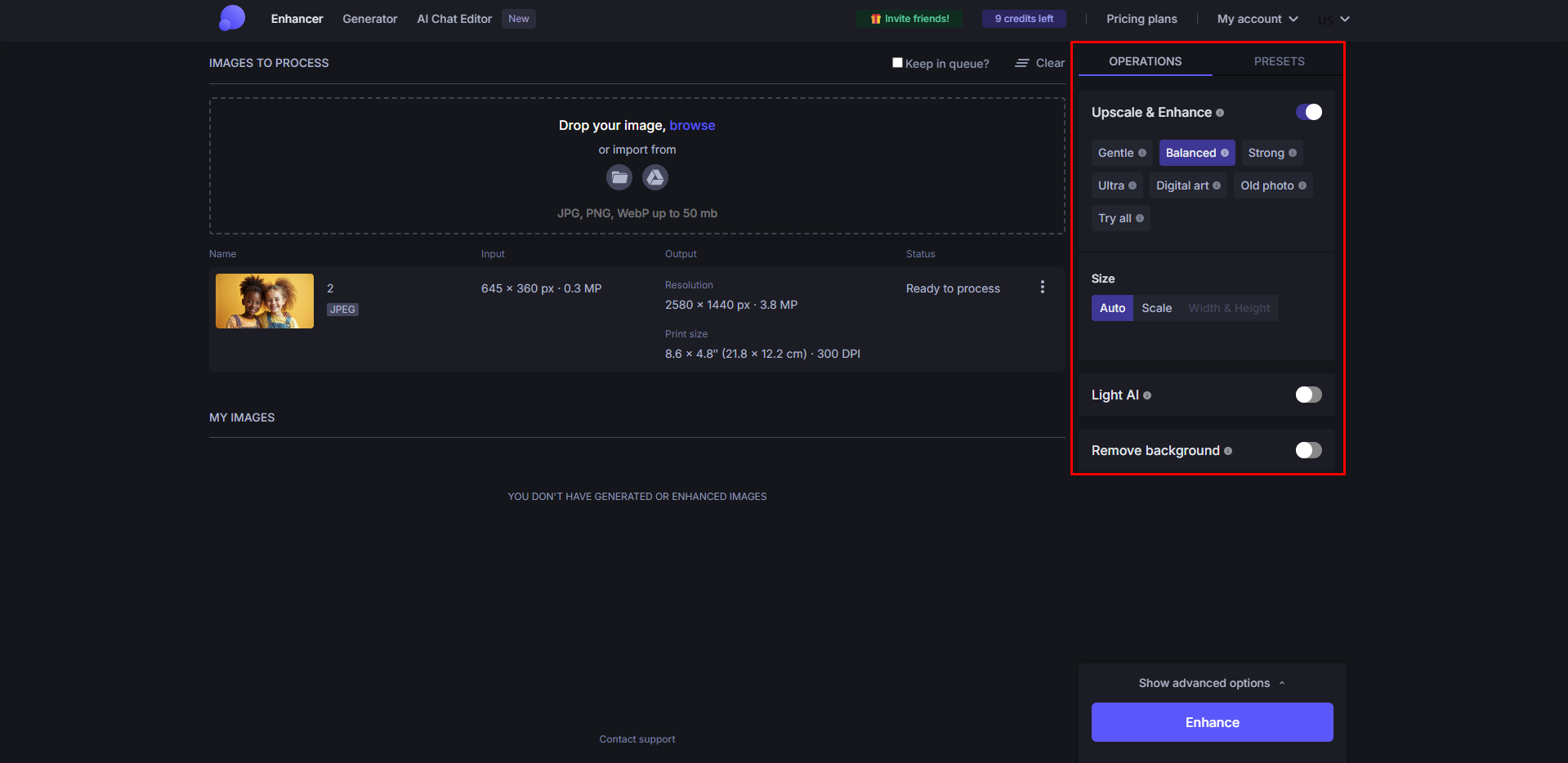Select the Digital art enhance mode
The width and height of the screenshot is (1568, 763).
(x=1188, y=185)
